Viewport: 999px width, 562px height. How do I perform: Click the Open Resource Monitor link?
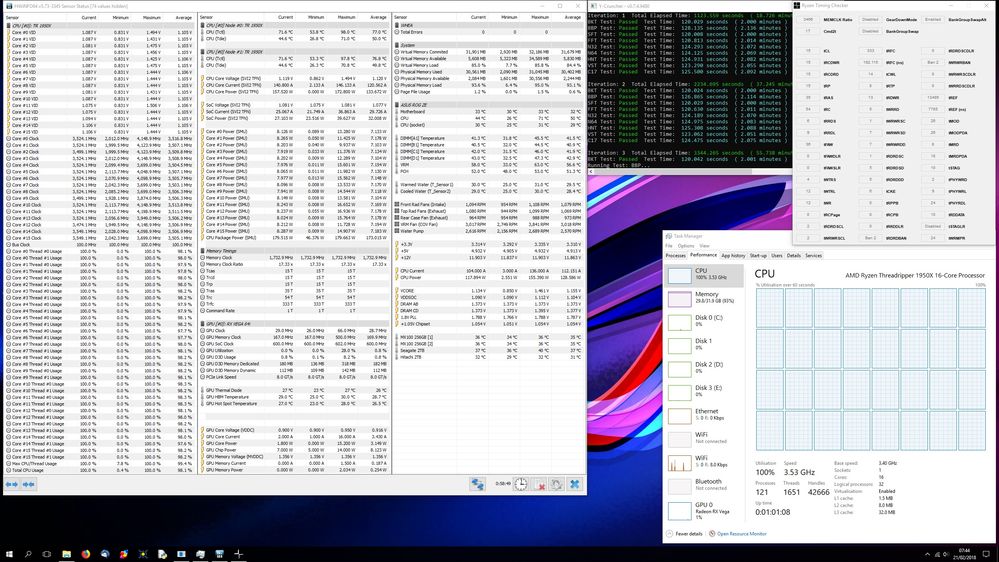742,534
